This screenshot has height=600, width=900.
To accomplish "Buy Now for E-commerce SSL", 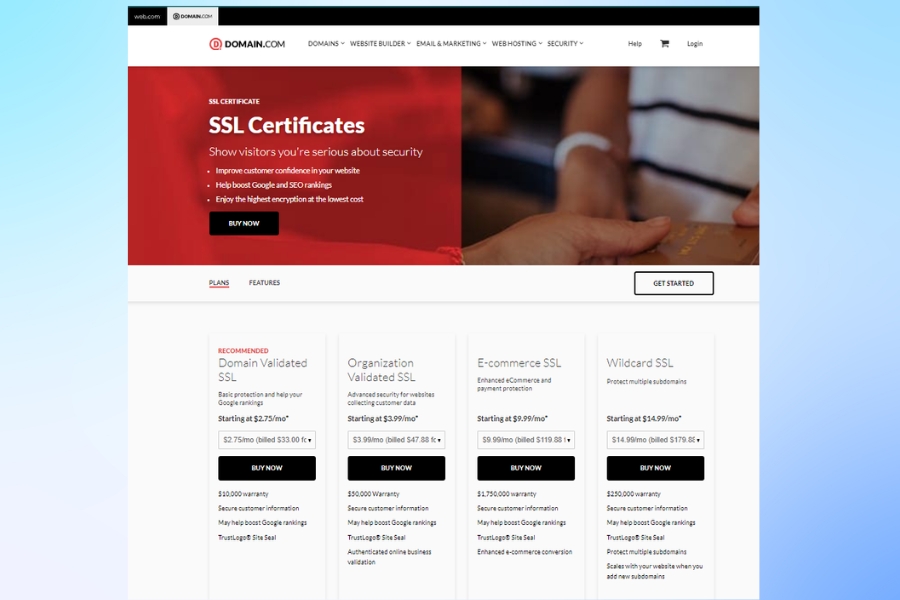I will click(526, 468).
